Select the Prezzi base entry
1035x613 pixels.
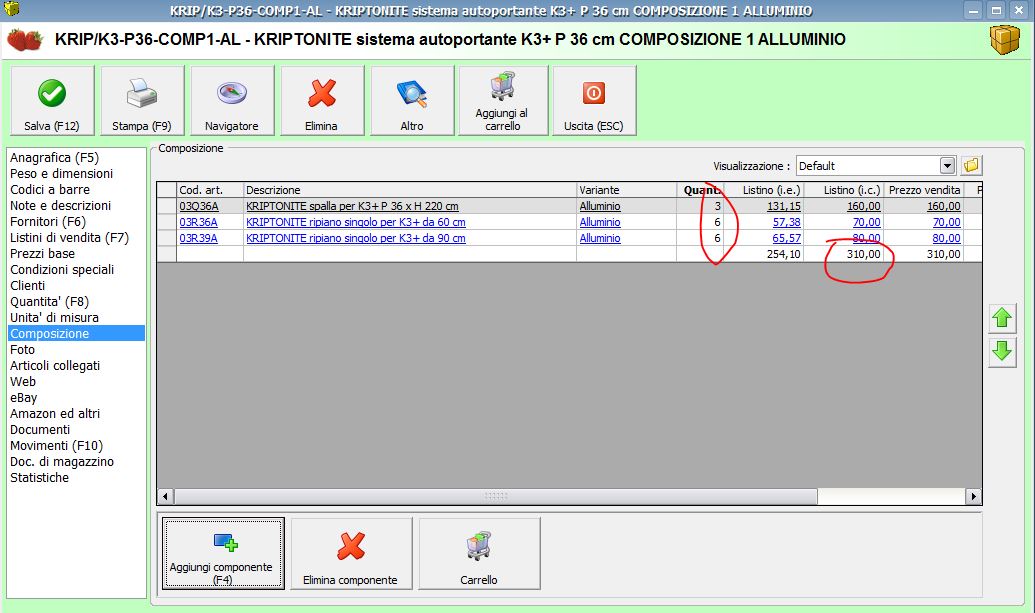coord(42,253)
